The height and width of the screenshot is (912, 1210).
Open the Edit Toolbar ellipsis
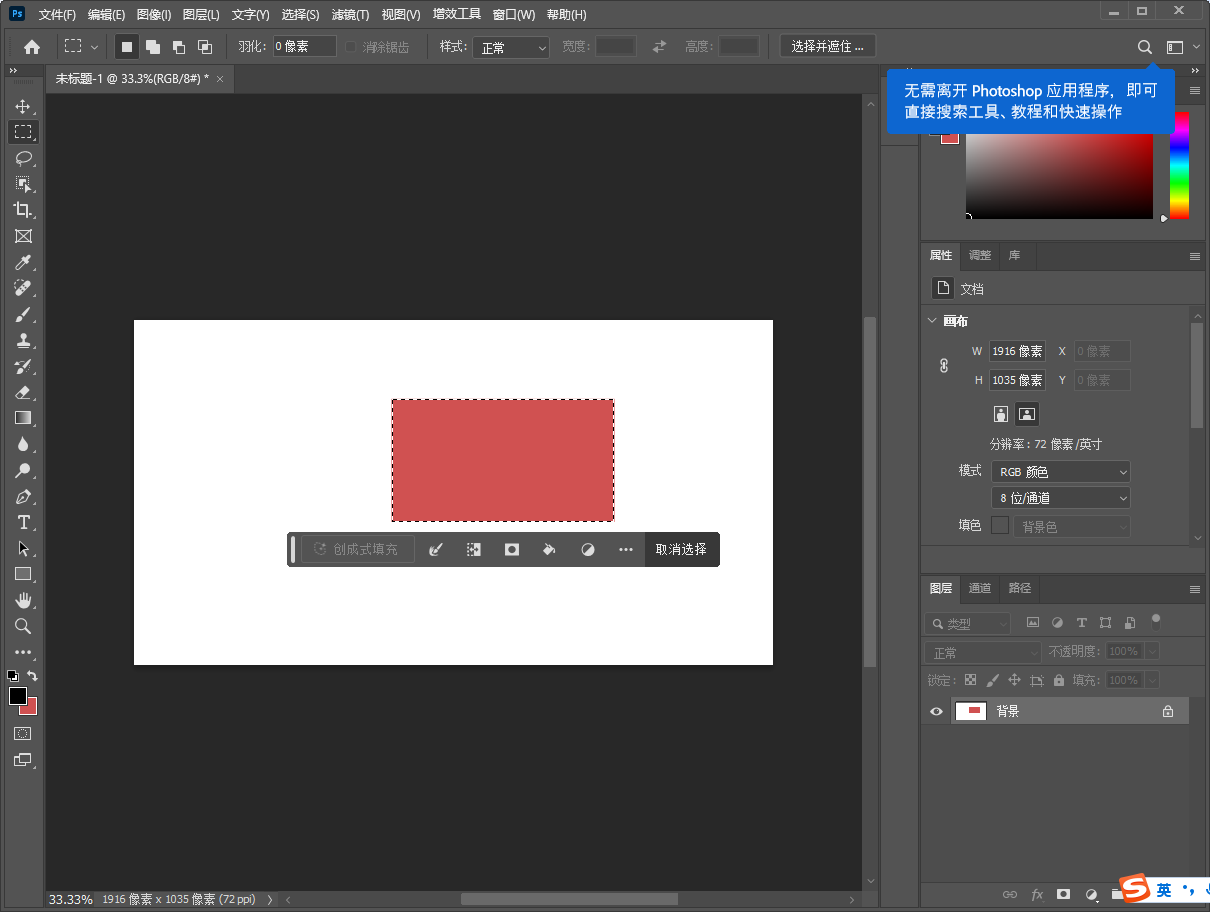tap(23, 652)
